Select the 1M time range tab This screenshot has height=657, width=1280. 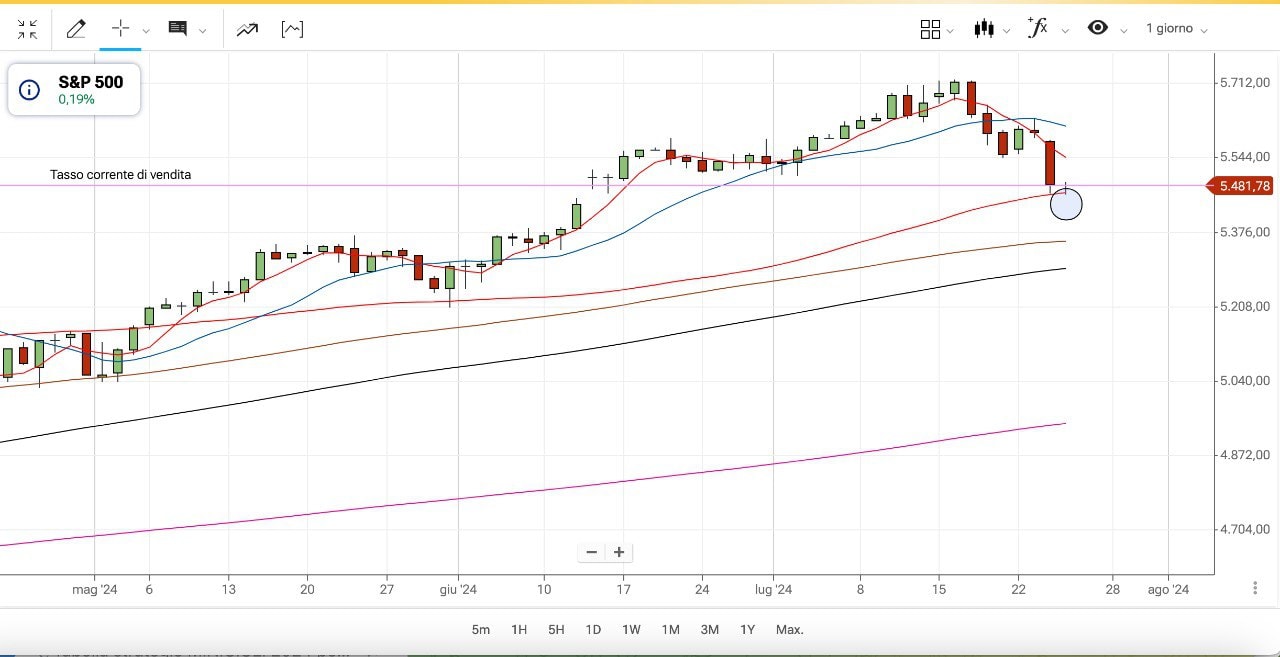click(x=670, y=630)
